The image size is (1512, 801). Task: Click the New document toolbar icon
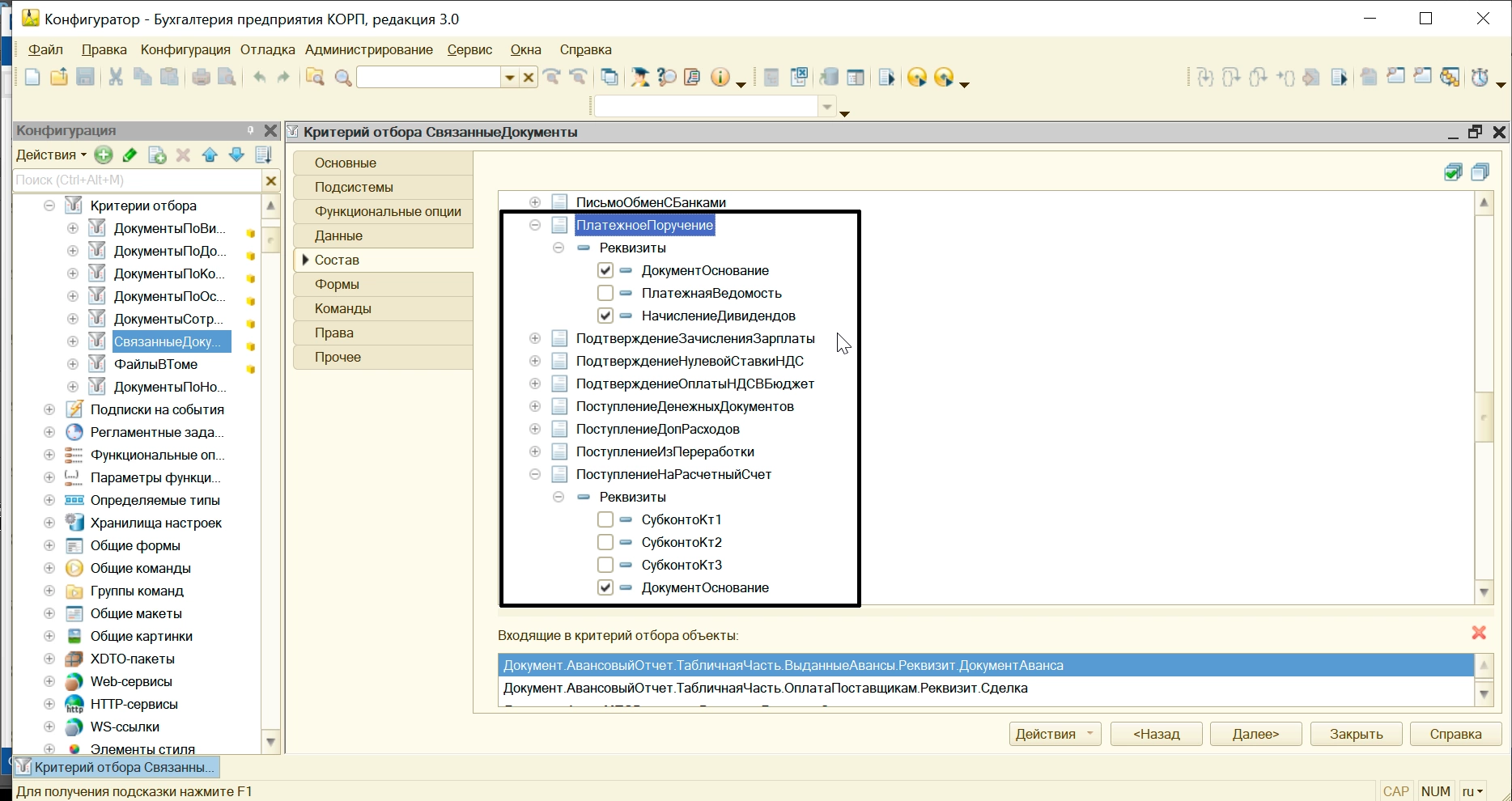tap(32, 78)
